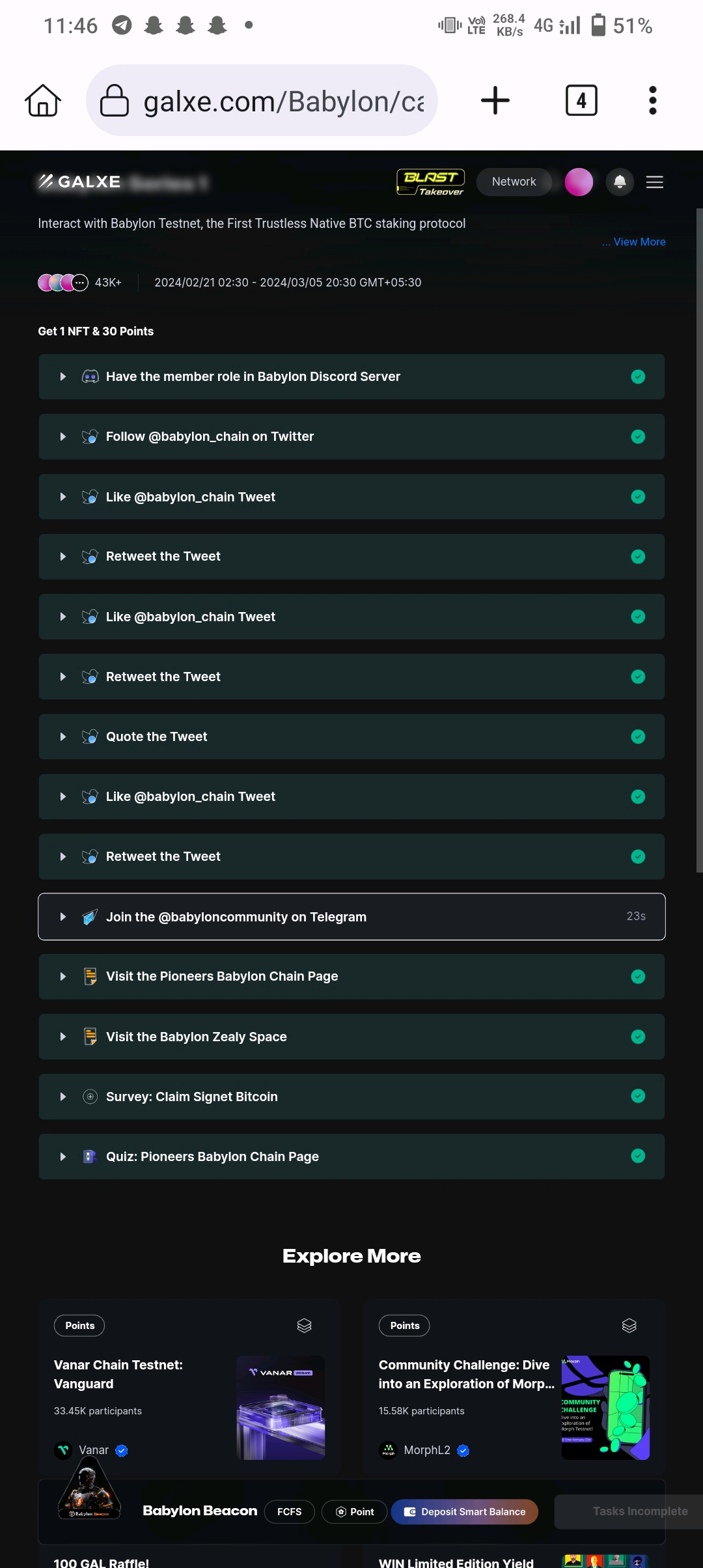The image size is (703, 1568).
Task: Open the Network selector
Action: point(514,182)
